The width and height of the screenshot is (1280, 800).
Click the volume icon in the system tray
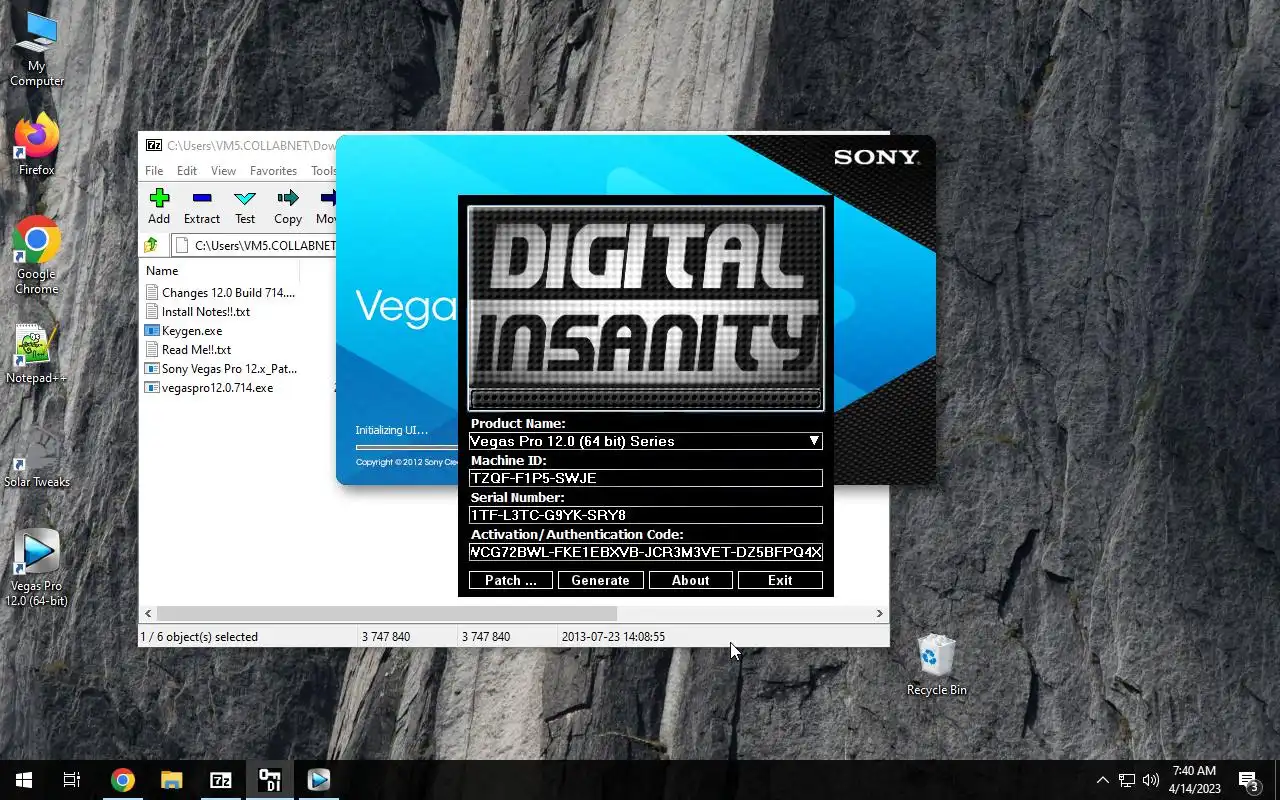1151,780
